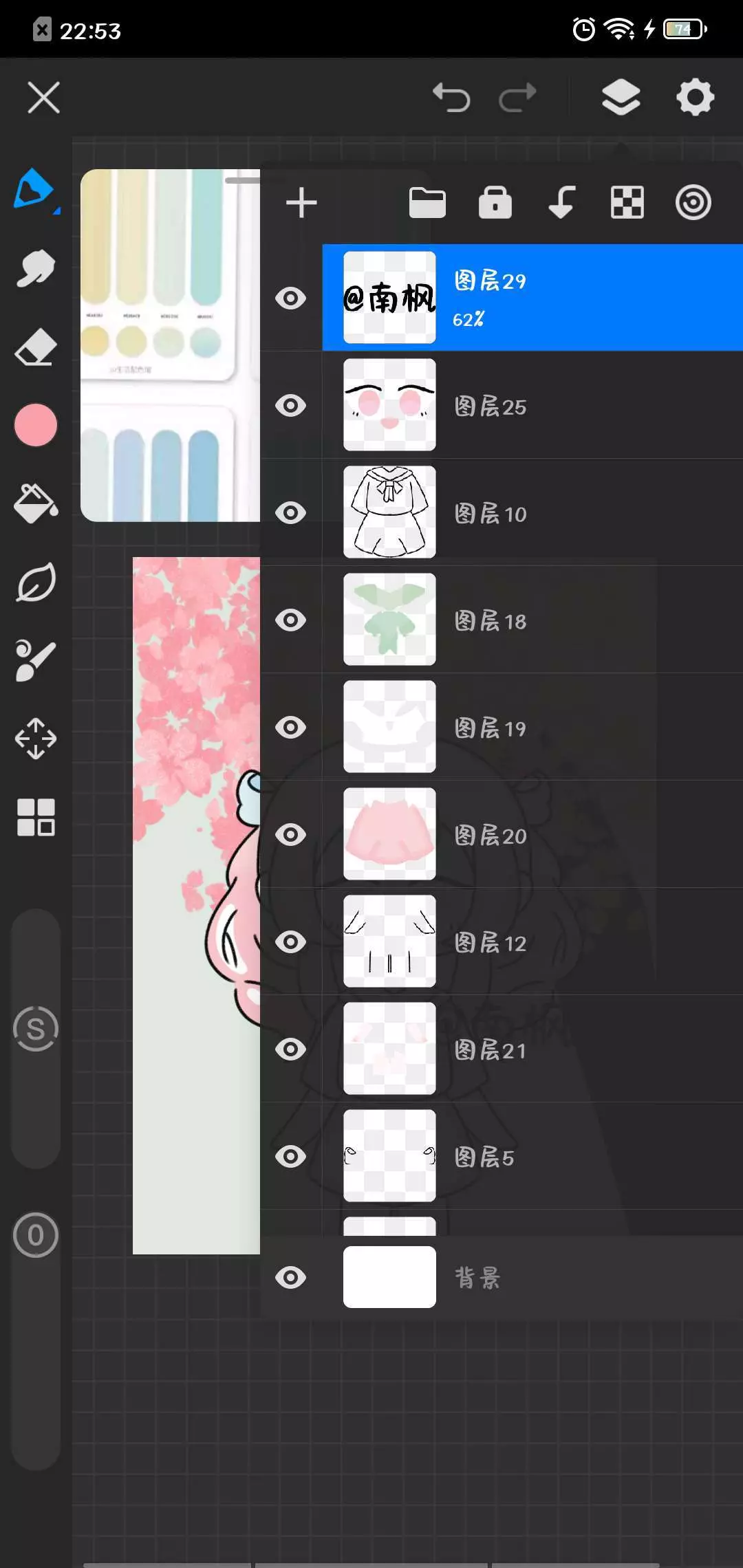Open the pink color swatch
The image size is (743, 1568).
[36, 425]
